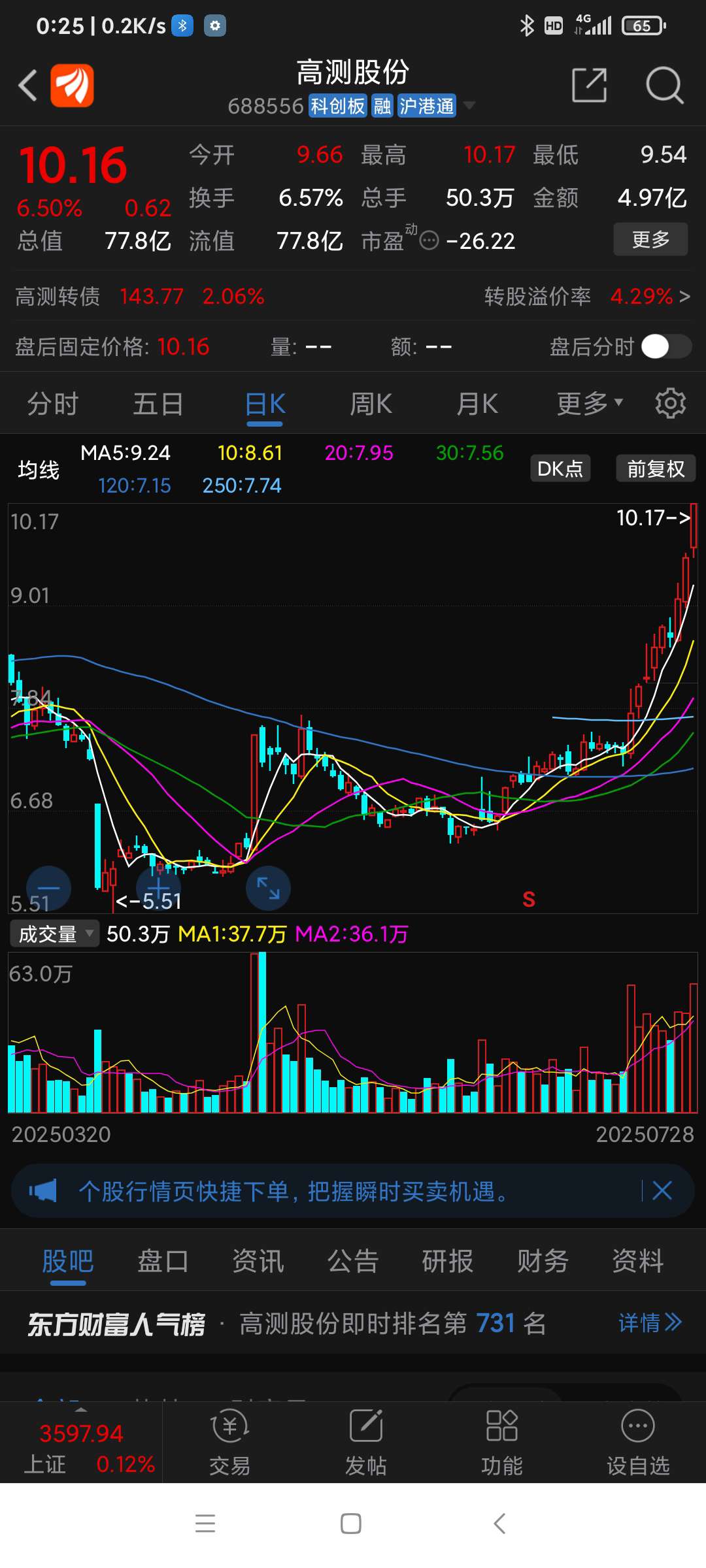
Task: Select 分时 chart tab
Action: coord(53,404)
